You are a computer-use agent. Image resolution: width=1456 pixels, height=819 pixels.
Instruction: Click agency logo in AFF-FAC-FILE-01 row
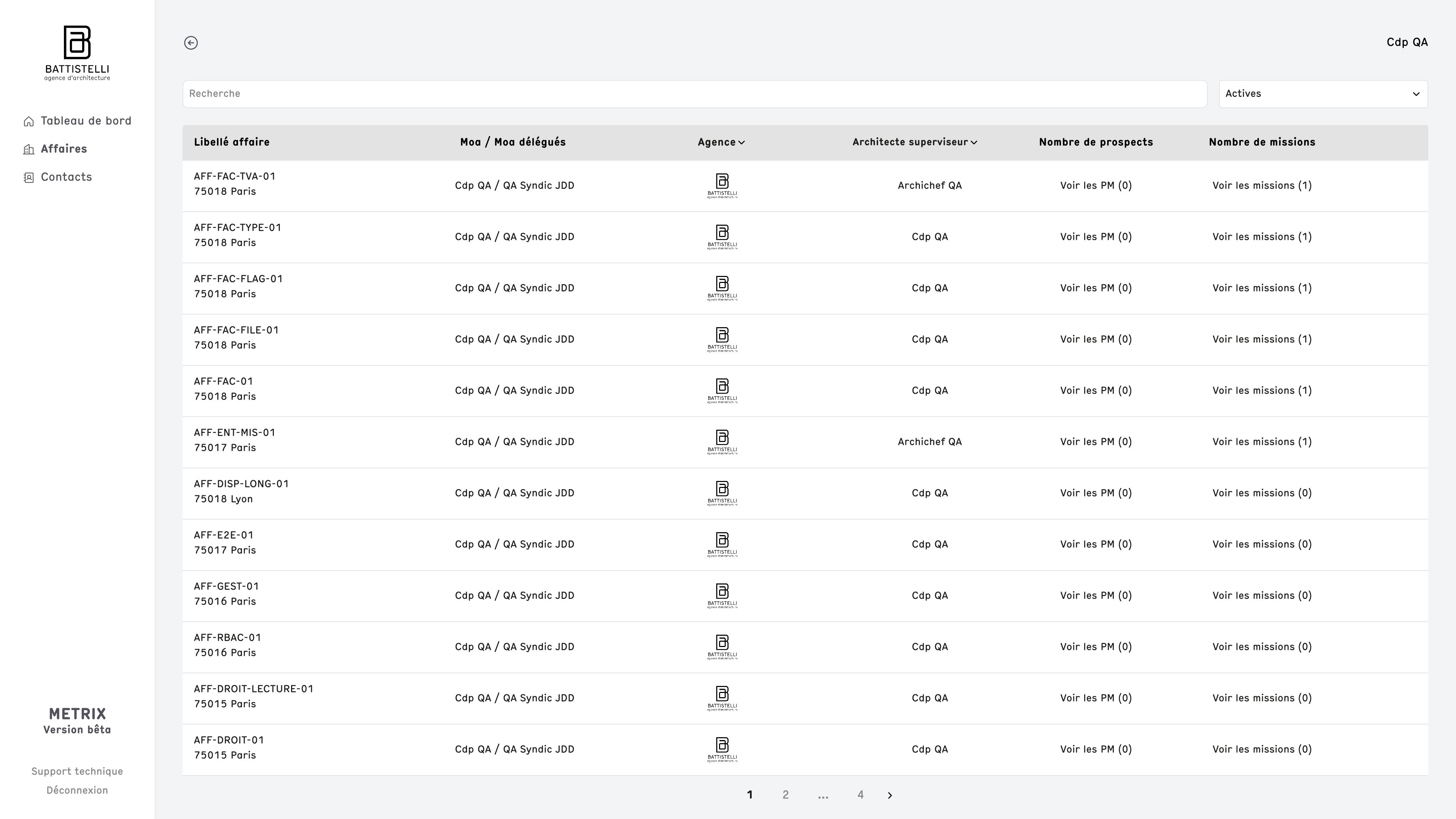pos(722,340)
